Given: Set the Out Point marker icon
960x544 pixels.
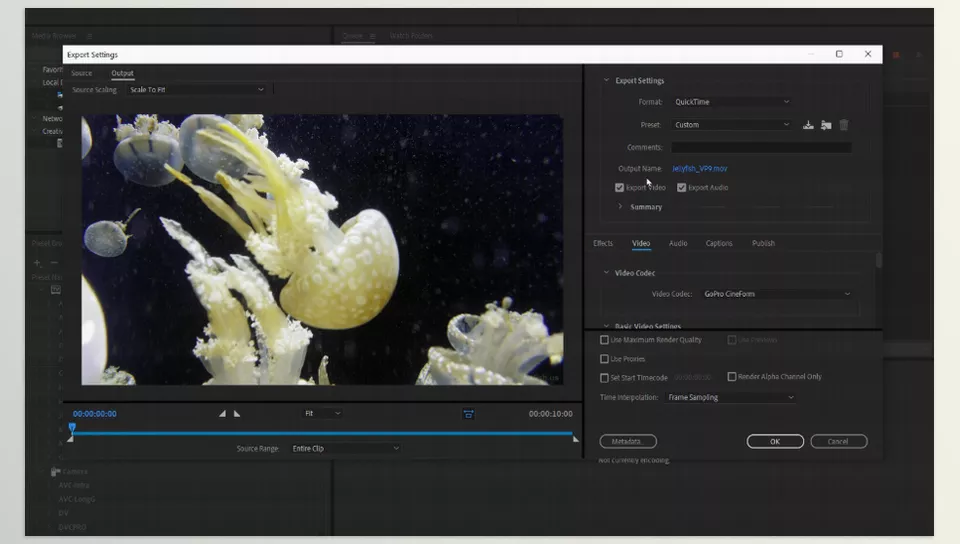Looking at the screenshot, I should coord(237,414).
